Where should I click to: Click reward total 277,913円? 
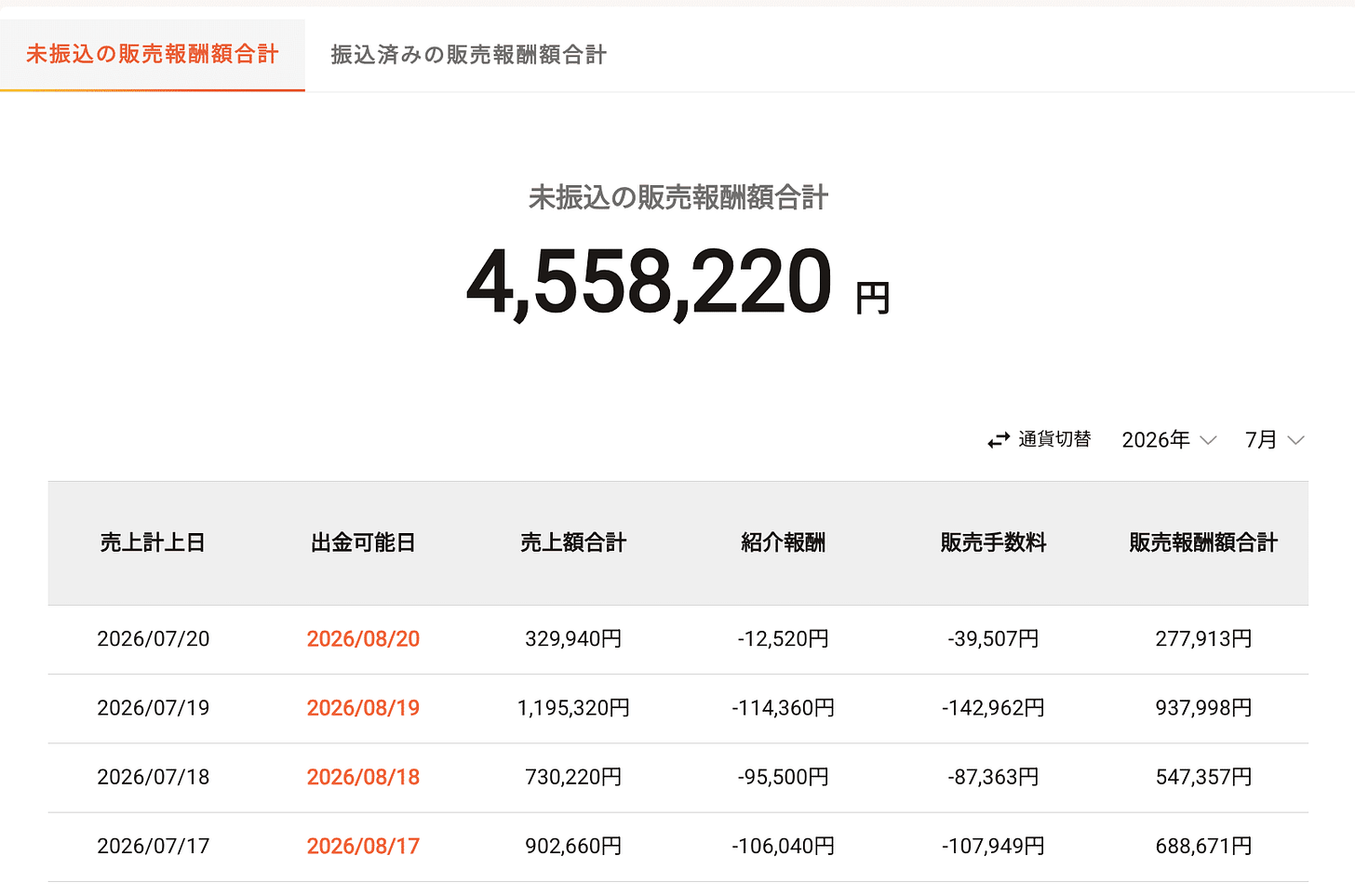pos(1203,639)
